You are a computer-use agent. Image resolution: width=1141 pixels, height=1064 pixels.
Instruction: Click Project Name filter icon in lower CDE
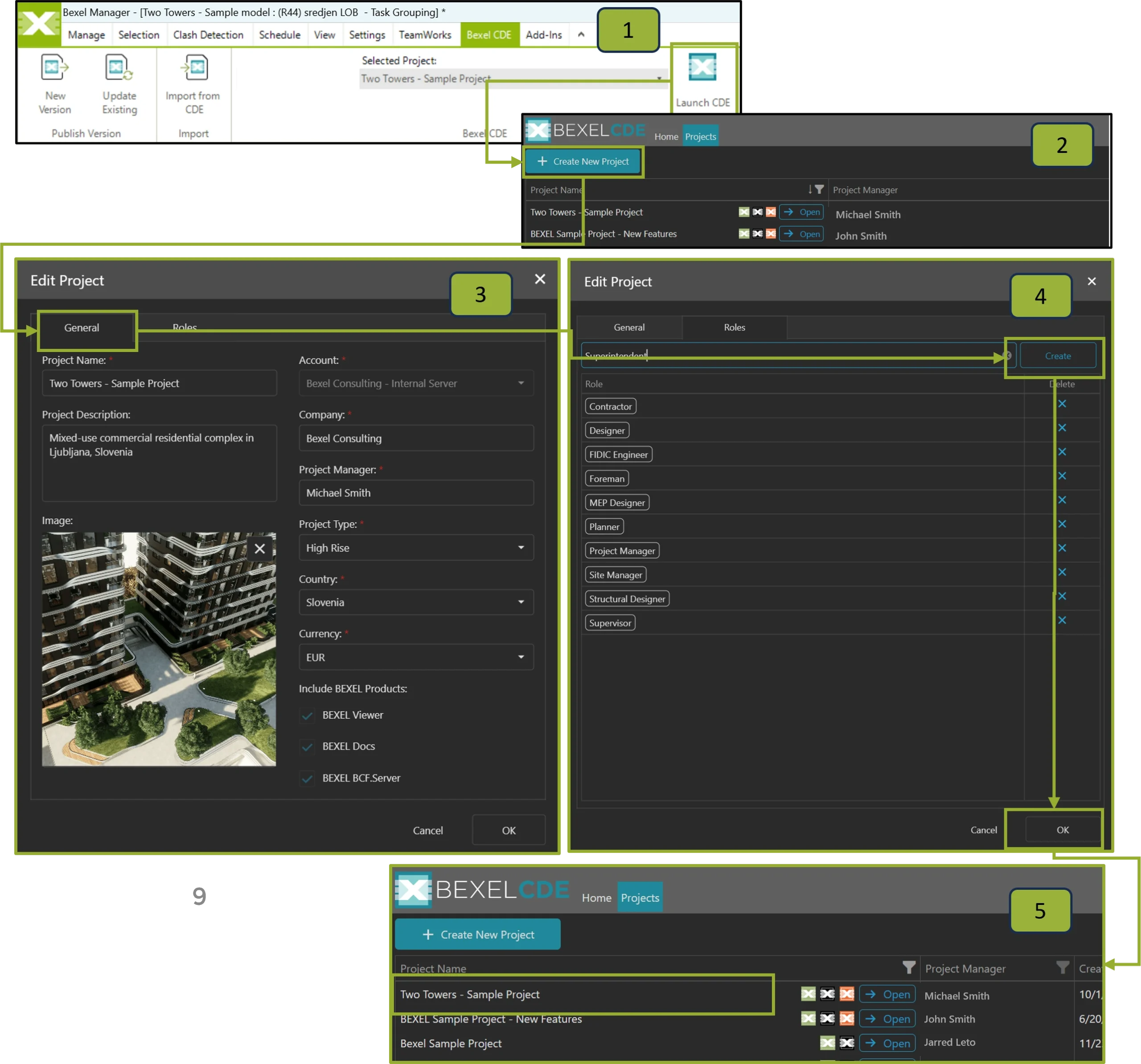click(x=908, y=968)
